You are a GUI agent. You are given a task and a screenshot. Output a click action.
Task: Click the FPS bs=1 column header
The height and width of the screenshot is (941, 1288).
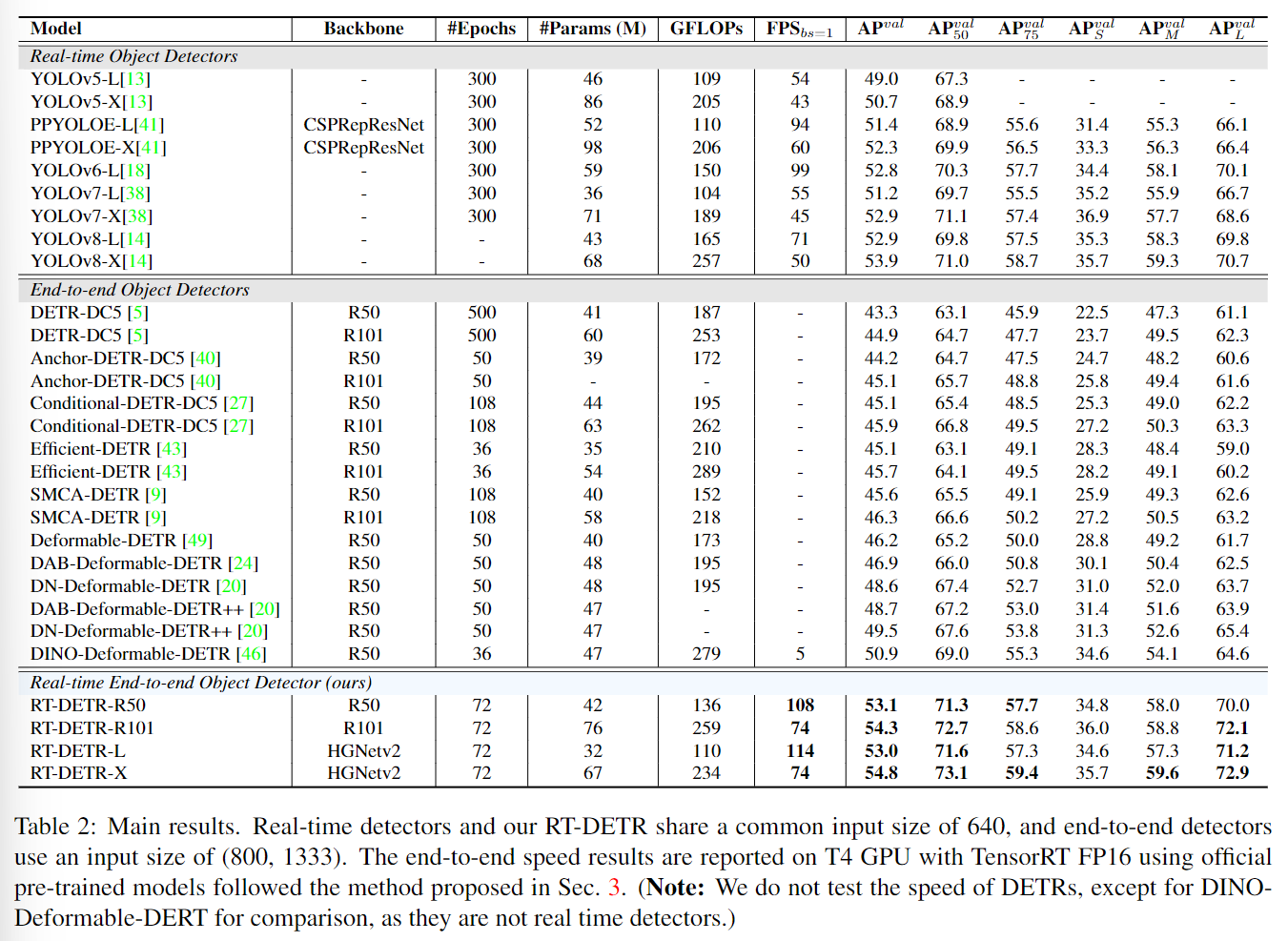pyautogui.click(x=800, y=30)
